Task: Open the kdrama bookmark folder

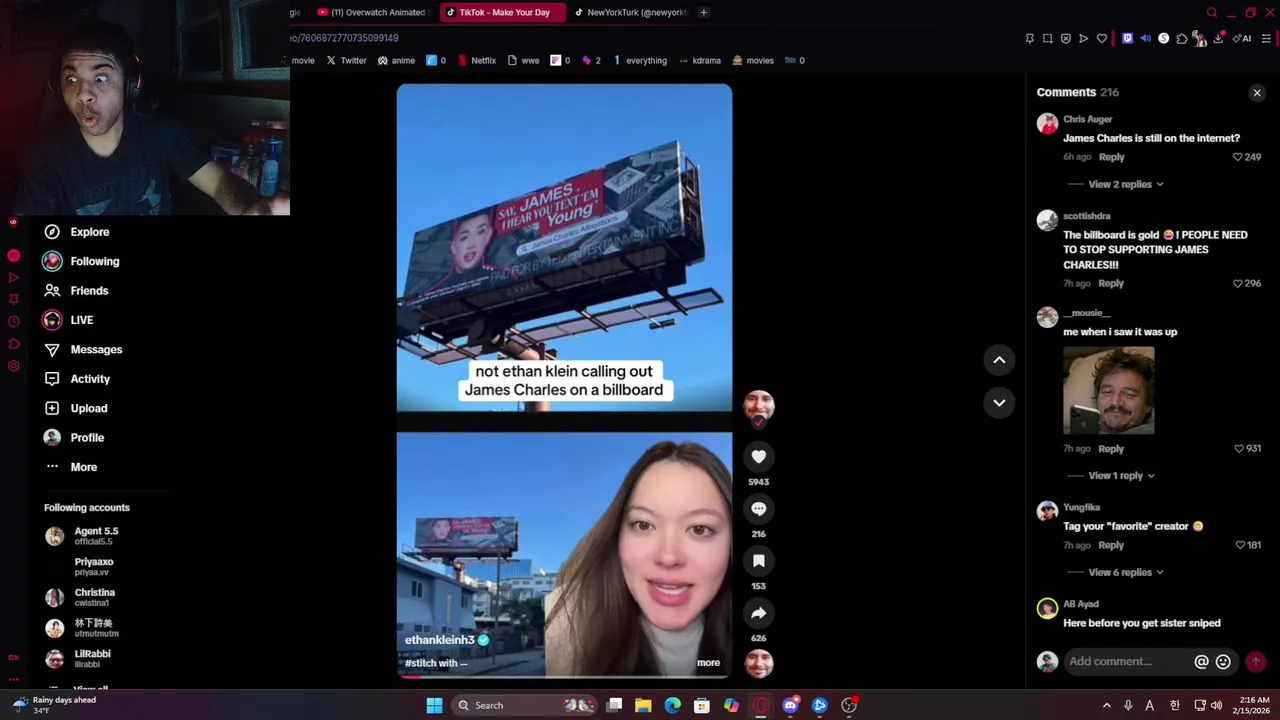Action: (700, 60)
